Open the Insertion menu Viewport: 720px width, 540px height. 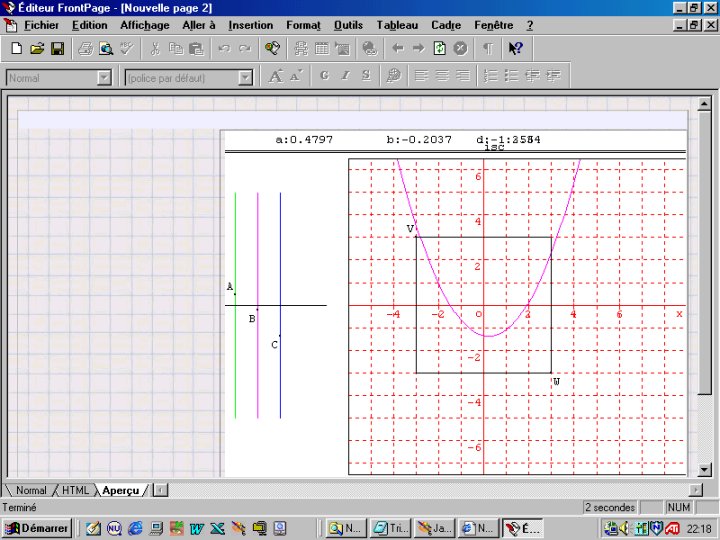251,25
